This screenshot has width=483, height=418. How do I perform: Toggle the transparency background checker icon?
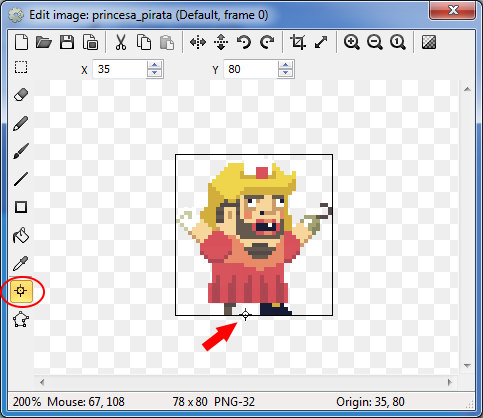pyautogui.click(x=429, y=42)
